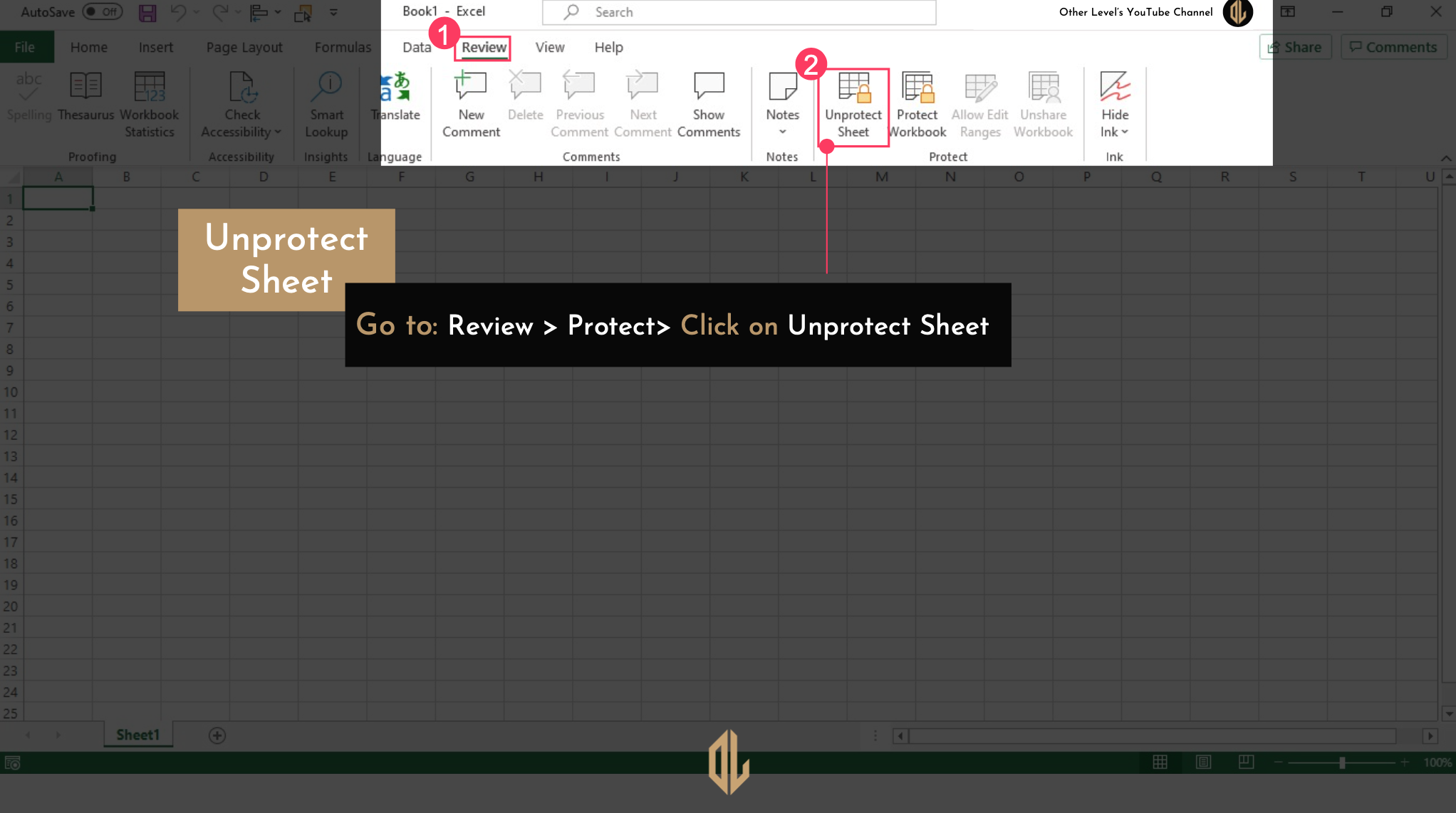
Task: Run Check Accessibility
Action: (x=241, y=104)
